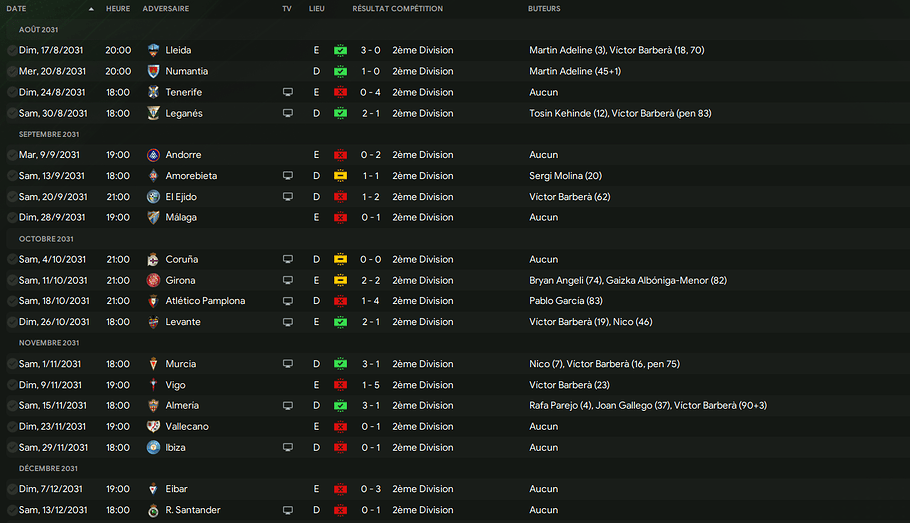Sort by the DATE column arrow
The width and height of the screenshot is (910, 523).
tap(91, 9)
